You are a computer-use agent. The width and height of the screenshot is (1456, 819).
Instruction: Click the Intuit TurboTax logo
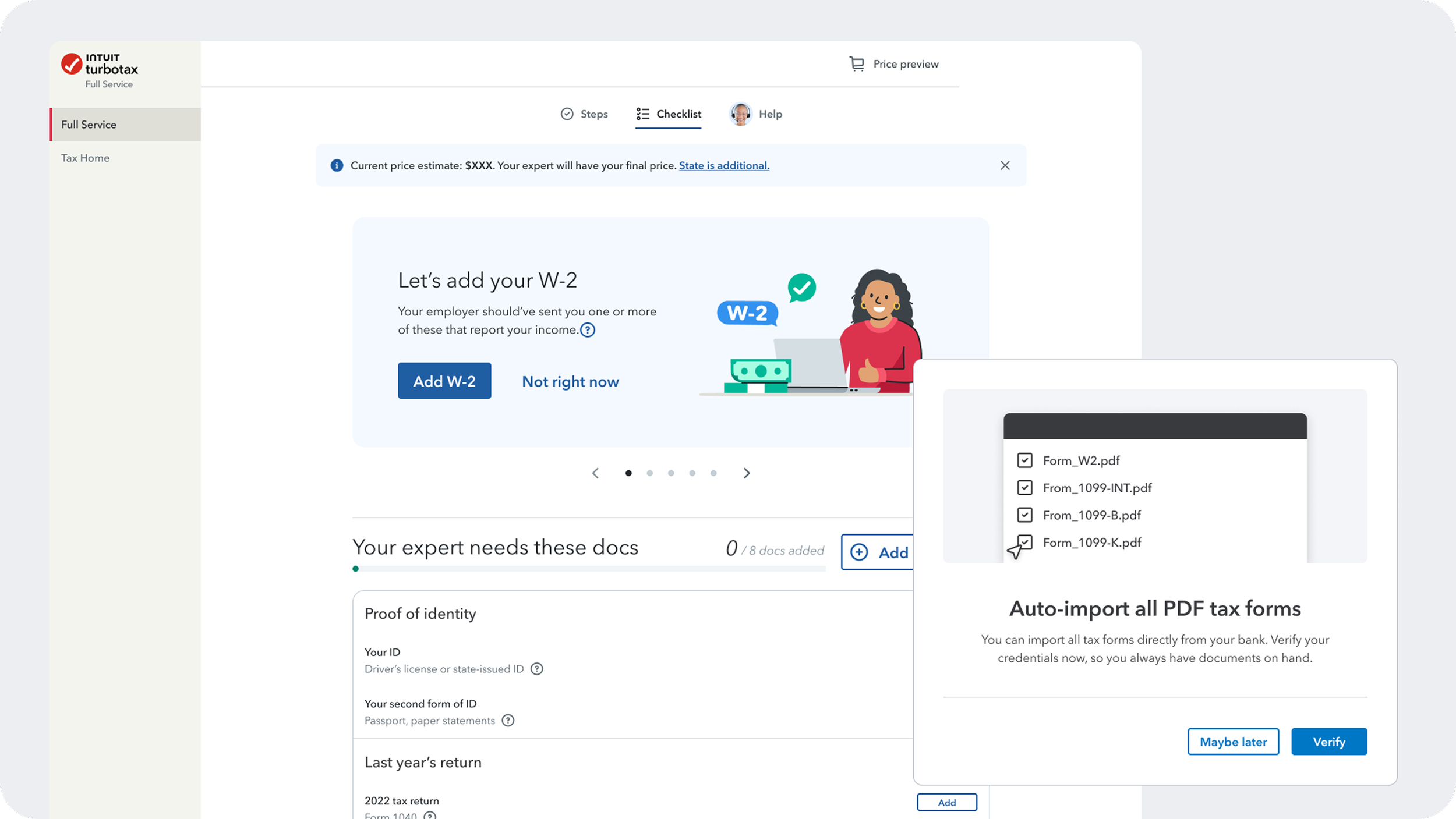point(100,65)
